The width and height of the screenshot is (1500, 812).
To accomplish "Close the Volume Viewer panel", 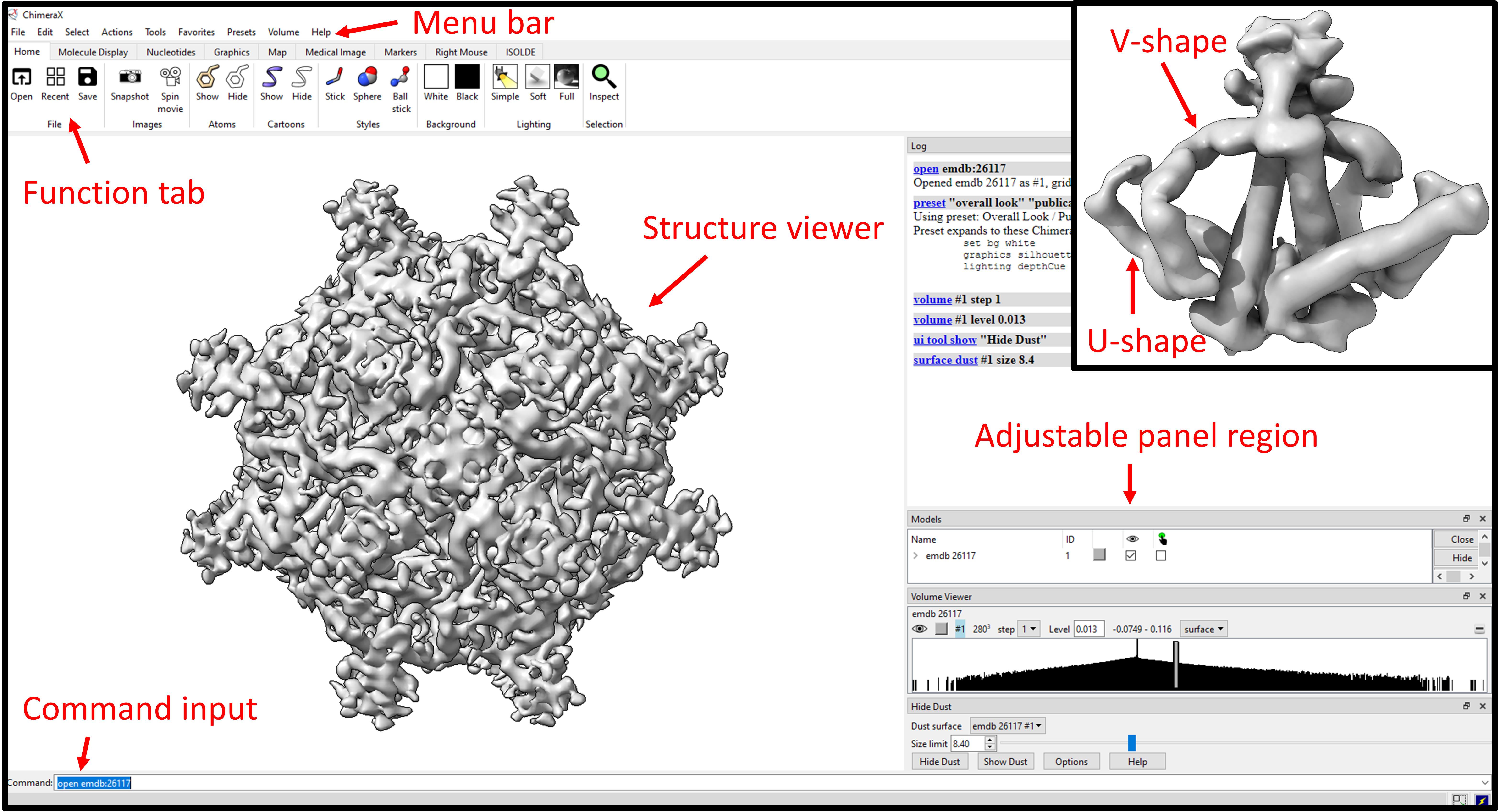I will pos(1483,596).
